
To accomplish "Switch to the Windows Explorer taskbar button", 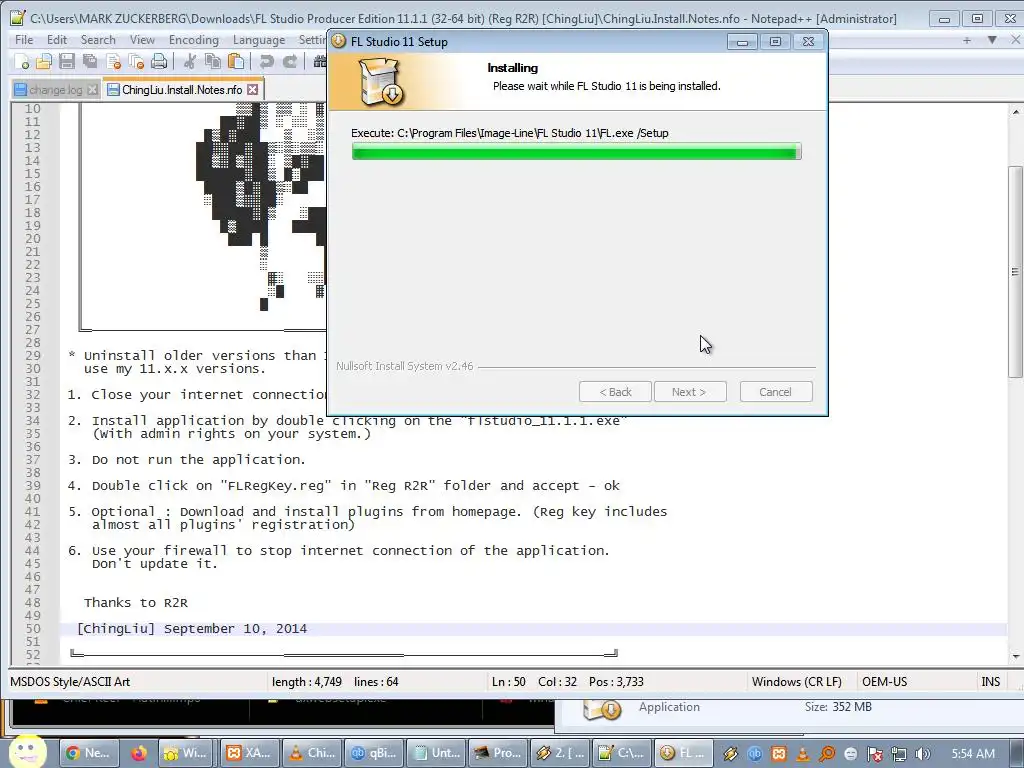I will coord(188,753).
